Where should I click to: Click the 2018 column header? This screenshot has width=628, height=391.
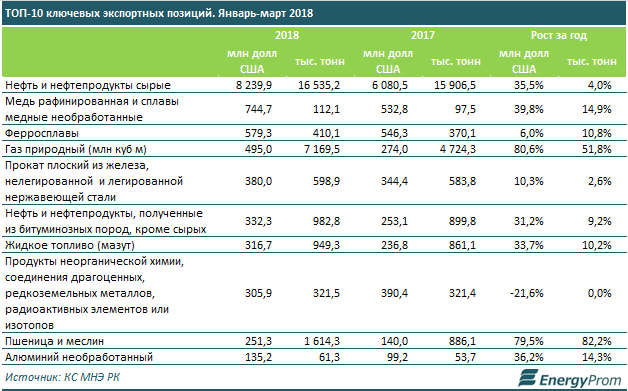point(287,35)
